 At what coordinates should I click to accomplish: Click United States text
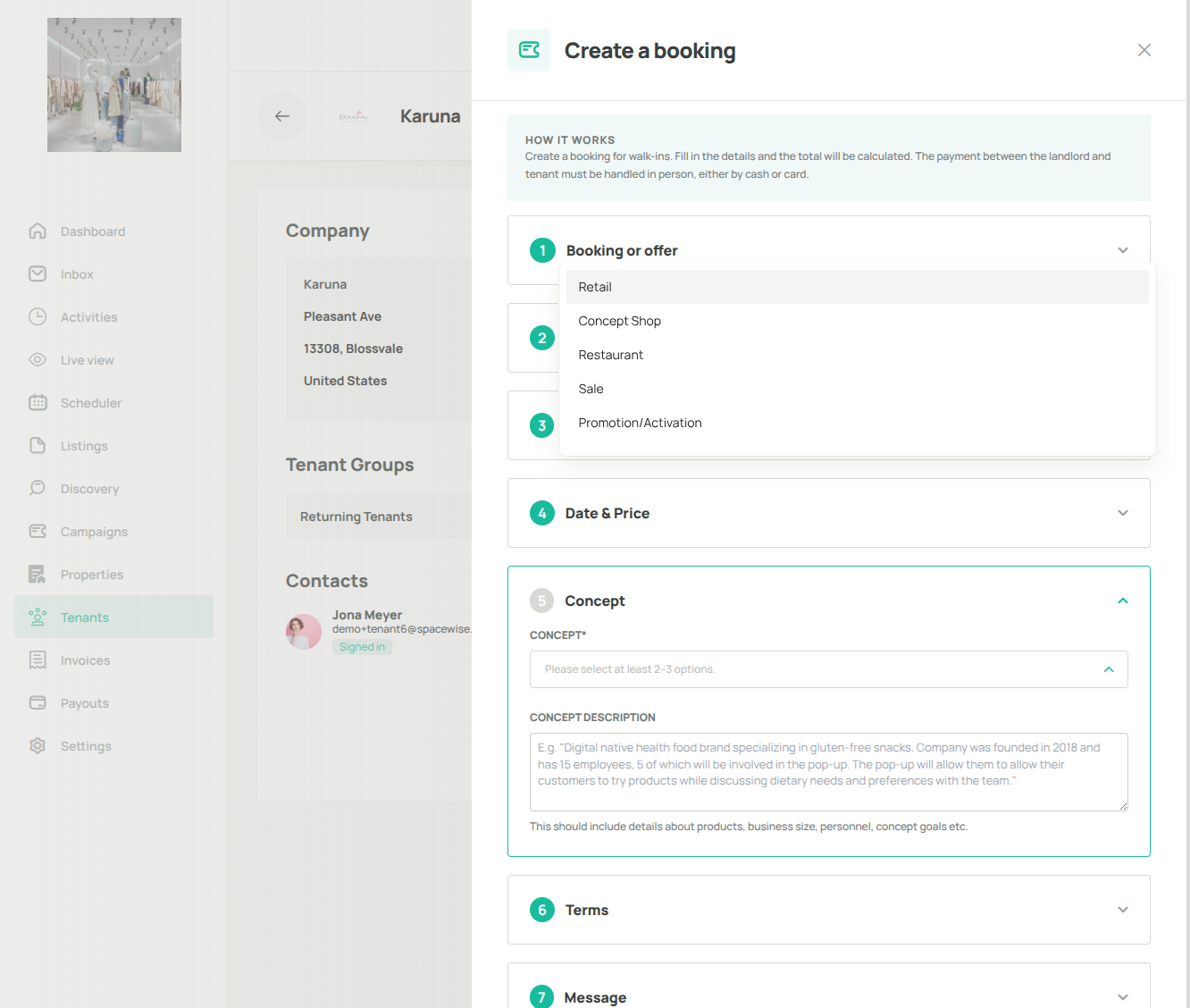[x=345, y=381]
